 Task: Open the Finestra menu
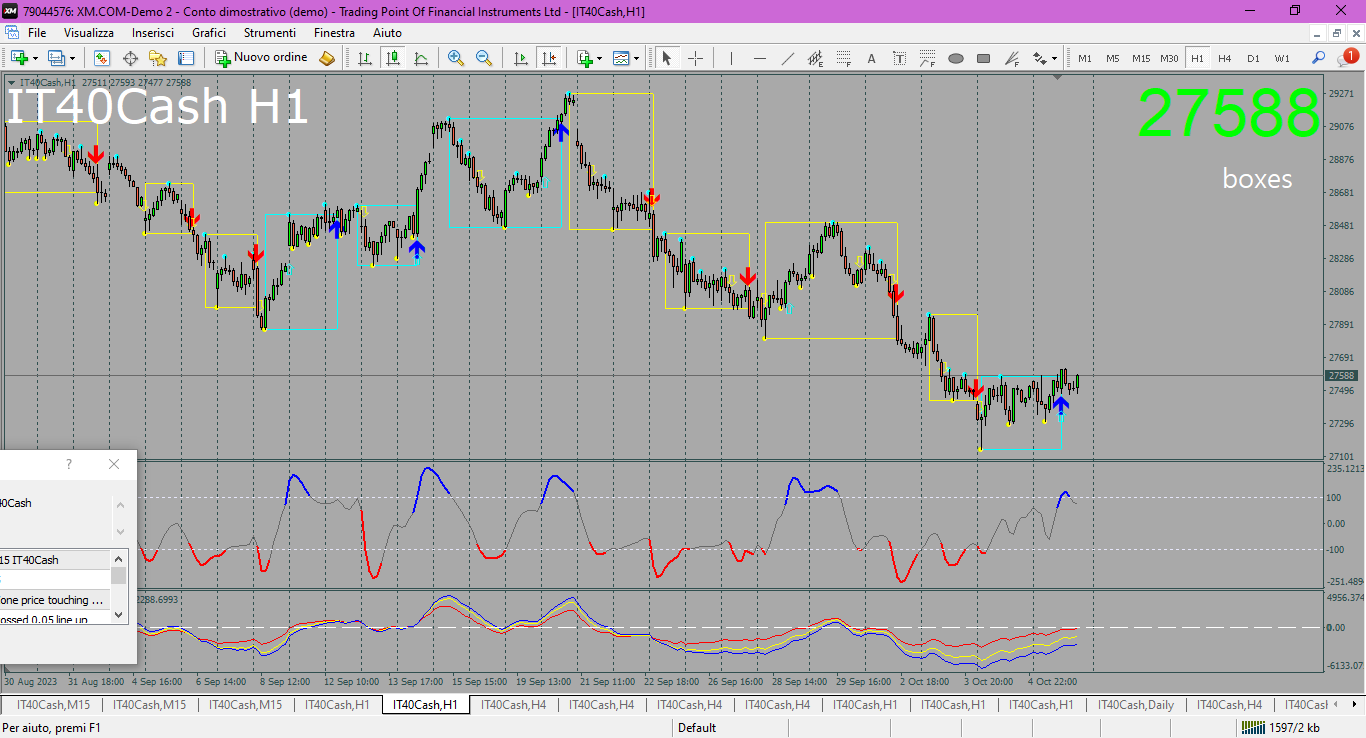(334, 33)
